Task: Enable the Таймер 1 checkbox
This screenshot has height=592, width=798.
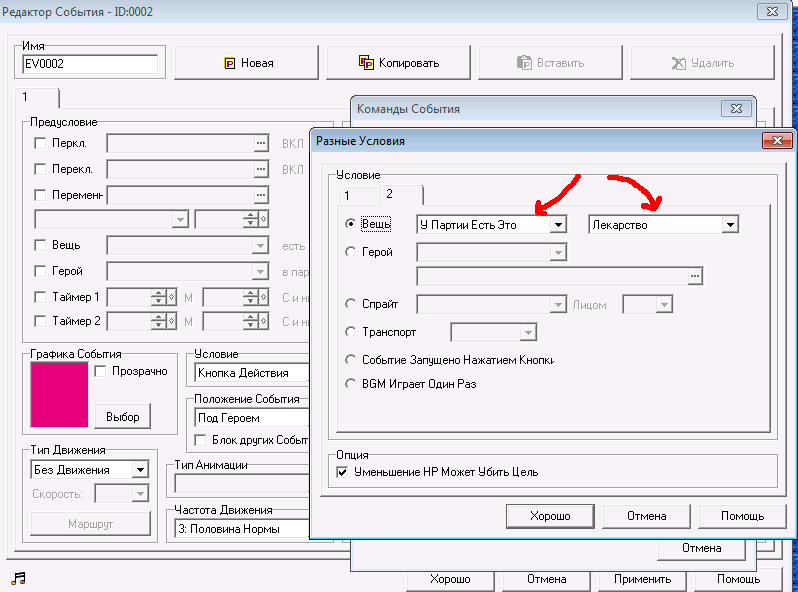Action: click(40, 297)
